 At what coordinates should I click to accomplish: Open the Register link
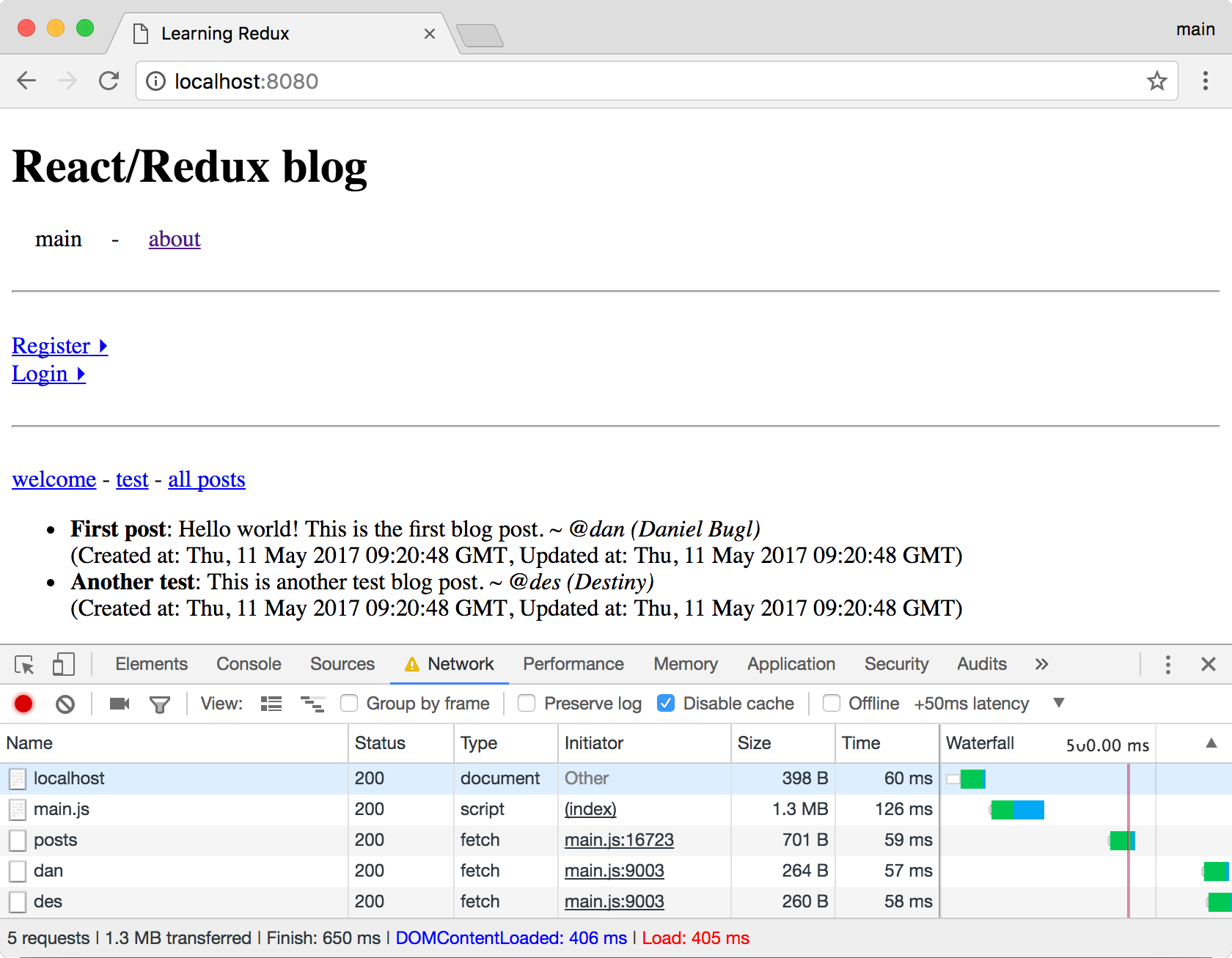60,346
